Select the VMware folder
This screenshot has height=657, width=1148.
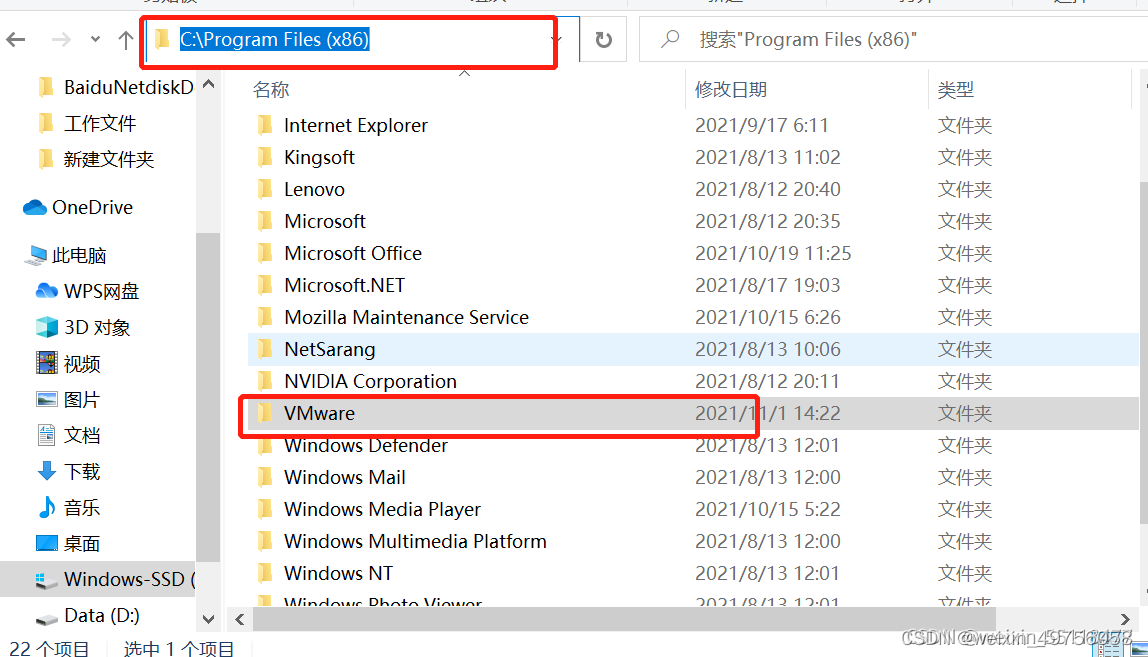pos(693,414)
